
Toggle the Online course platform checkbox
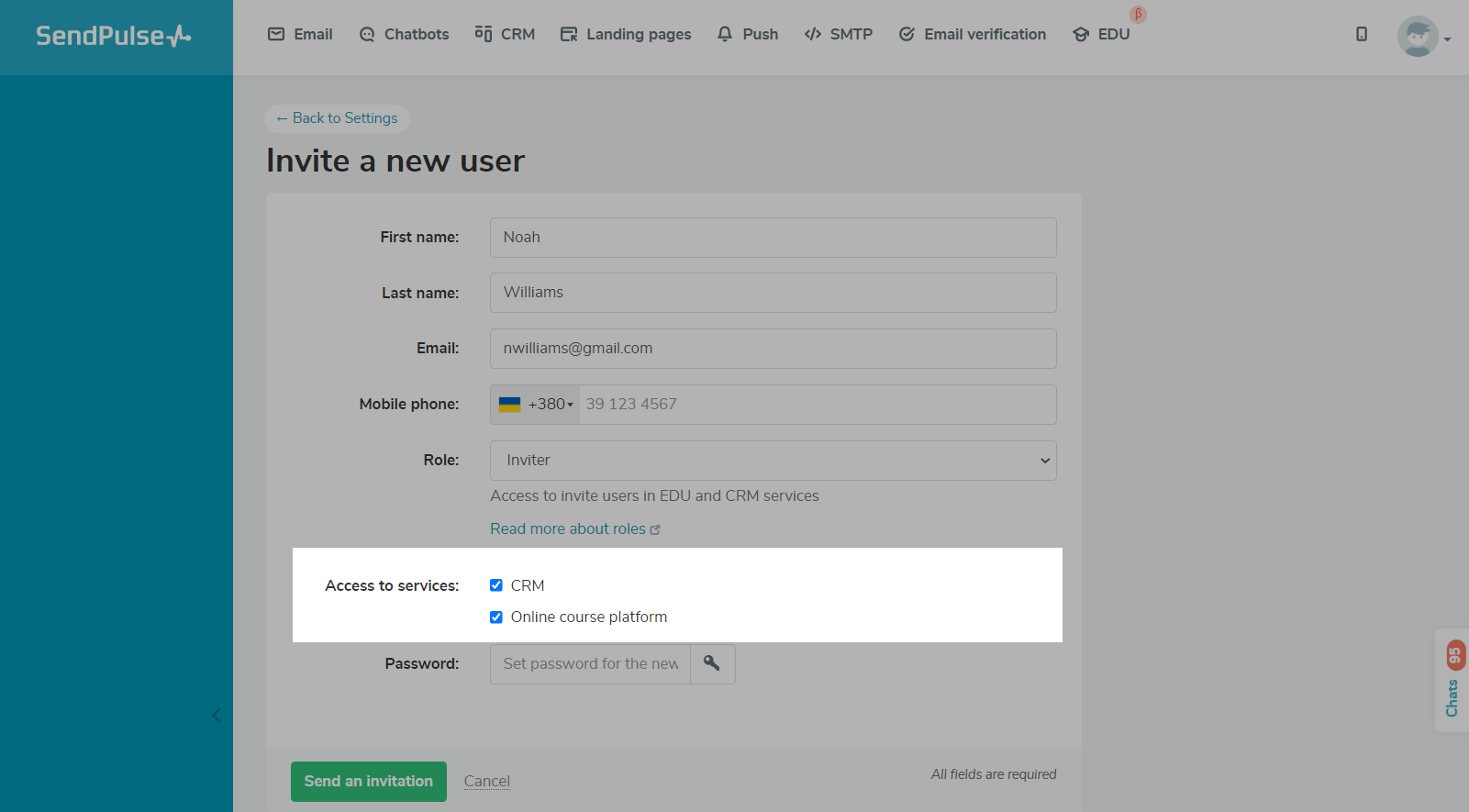496,617
